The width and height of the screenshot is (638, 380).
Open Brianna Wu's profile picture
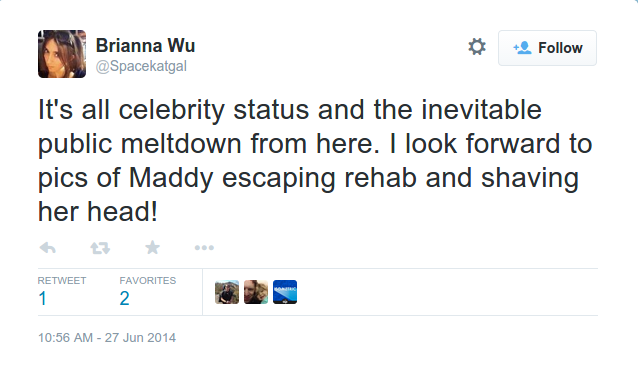point(62,54)
